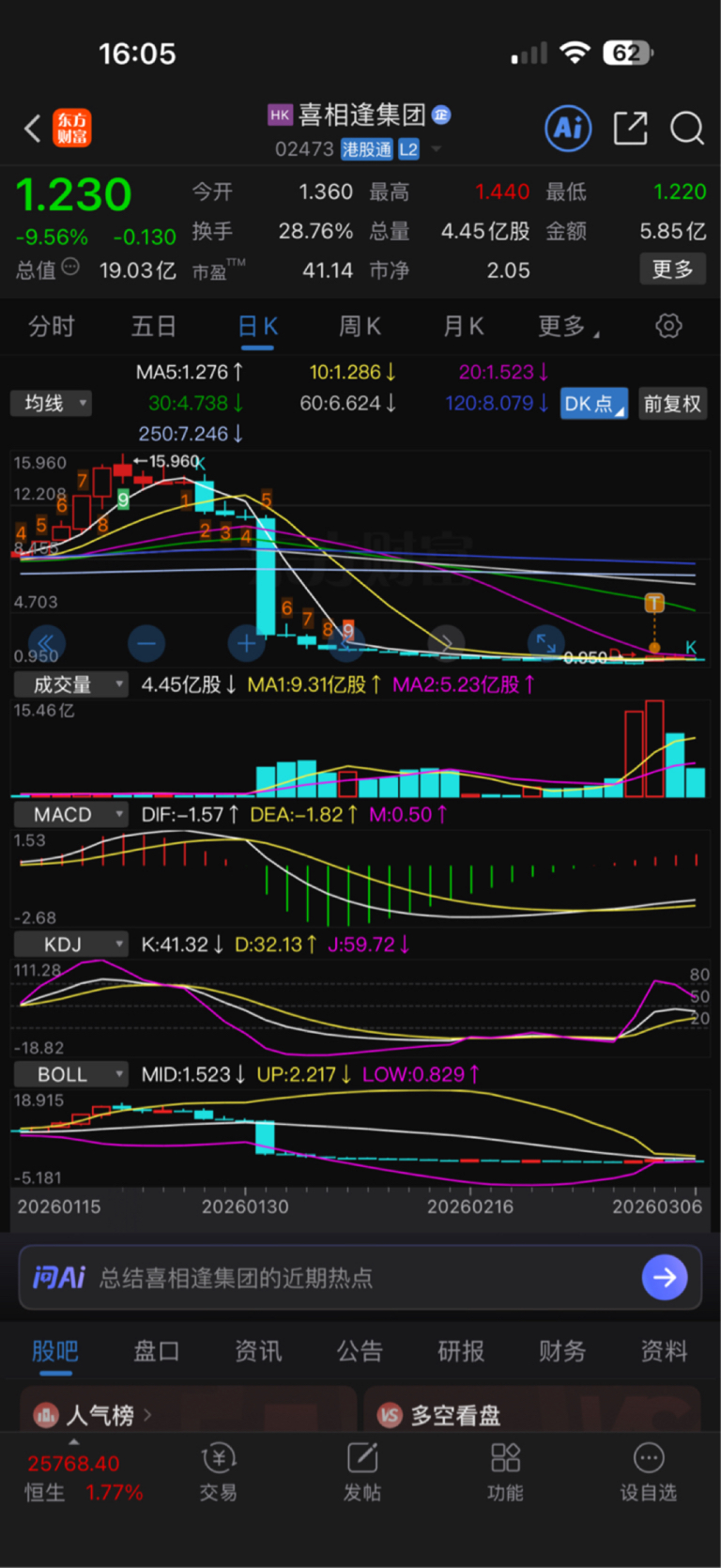Switch to the 五日 chart tab

point(154,326)
